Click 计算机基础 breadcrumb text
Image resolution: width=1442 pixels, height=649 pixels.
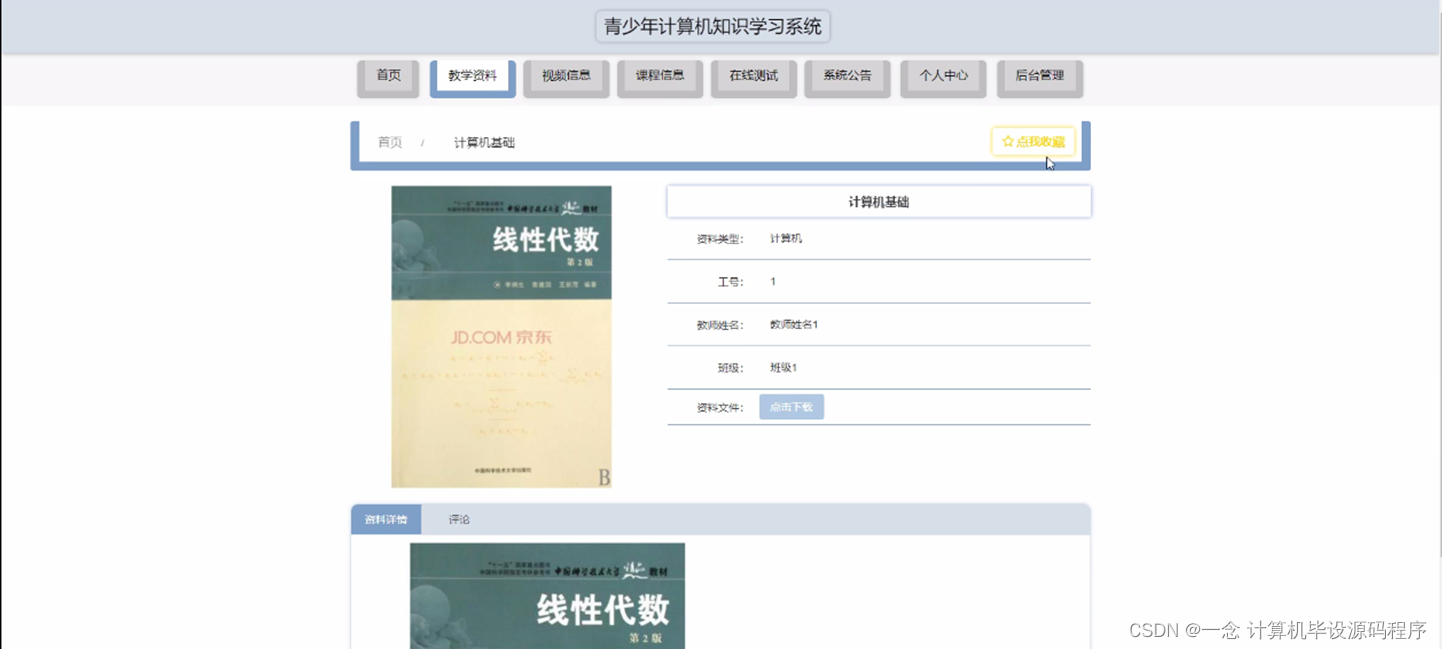[x=484, y=142]
